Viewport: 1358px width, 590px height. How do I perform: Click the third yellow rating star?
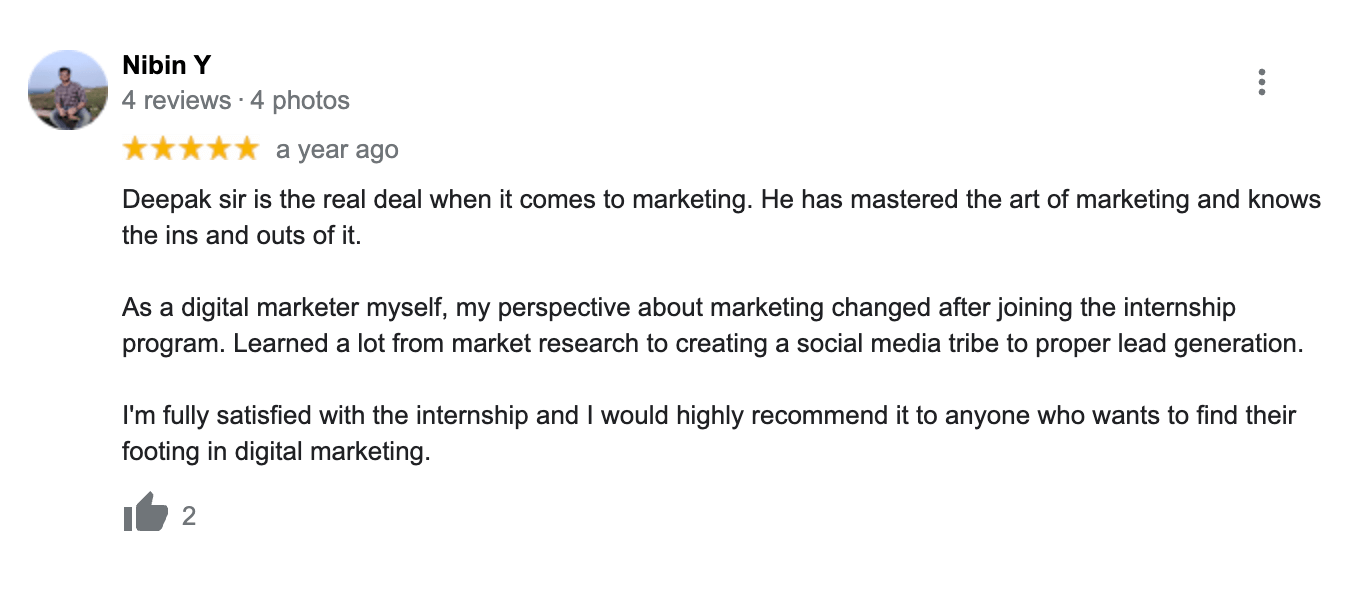[x=190, y=149]
